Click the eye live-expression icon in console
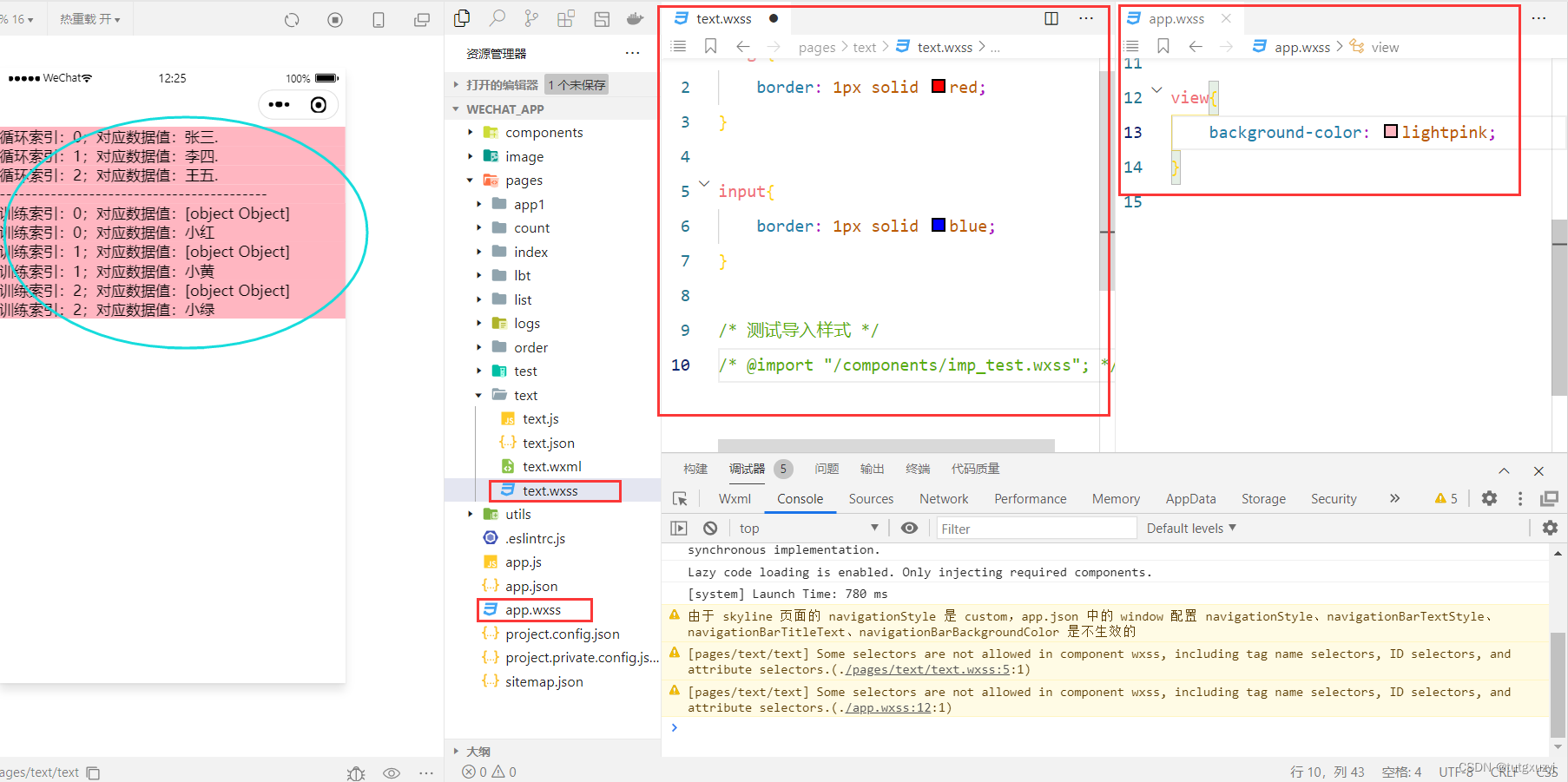 point(909,528)
